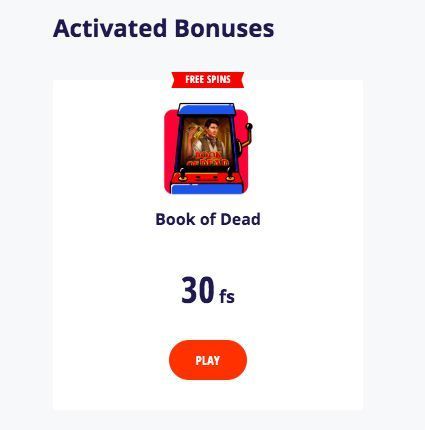Click the word Activated in the heading
Image resolution: width=425 pixels, height=430 pixels.
point(110,28)
